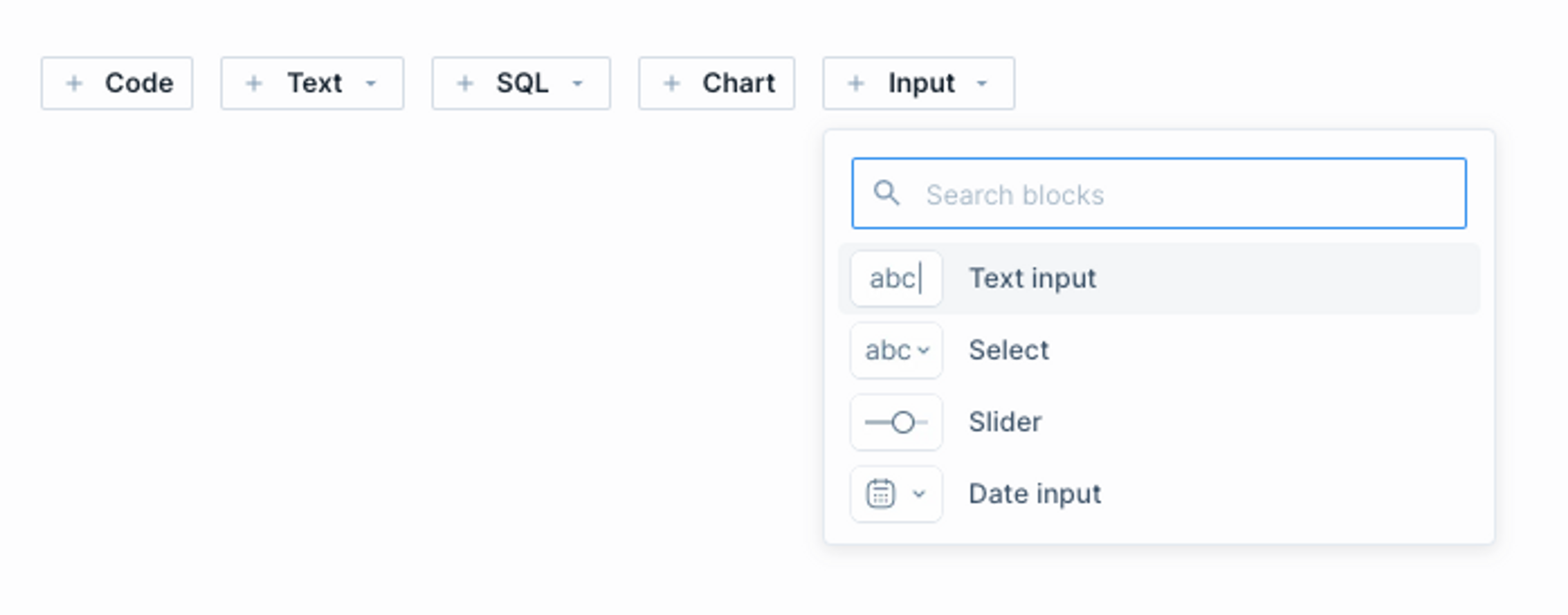Collapse the Input dropdown arrow
Viewport: 1568px width, 615px height.
982,83
